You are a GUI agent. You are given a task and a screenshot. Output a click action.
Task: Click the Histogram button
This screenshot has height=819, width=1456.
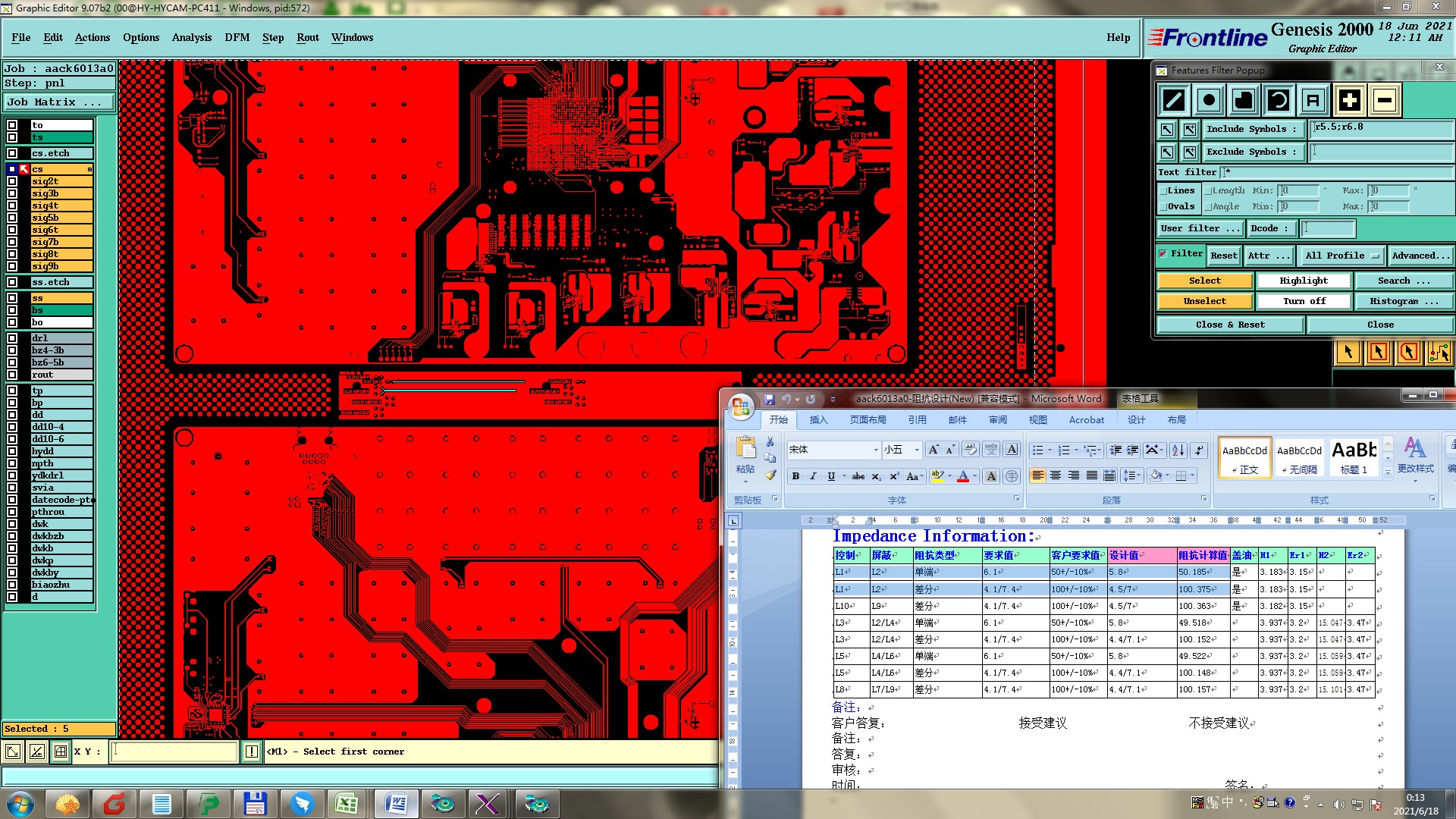pyautogui.click(x=1403, y=301)
